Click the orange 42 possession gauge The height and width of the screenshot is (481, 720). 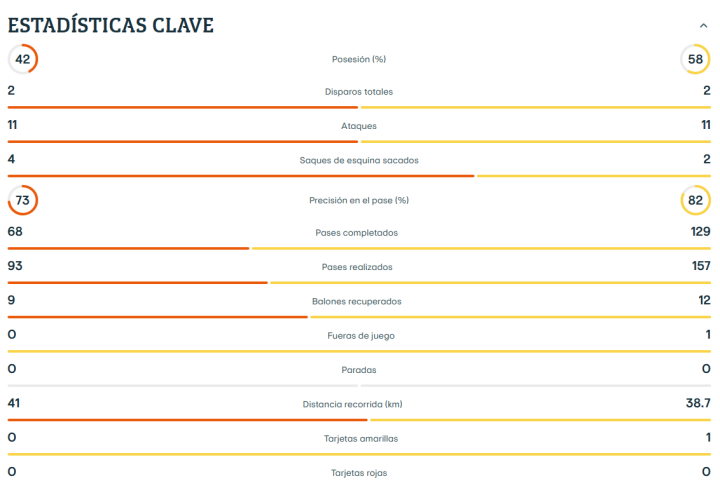pyautogui.click(x=23, y=59)
